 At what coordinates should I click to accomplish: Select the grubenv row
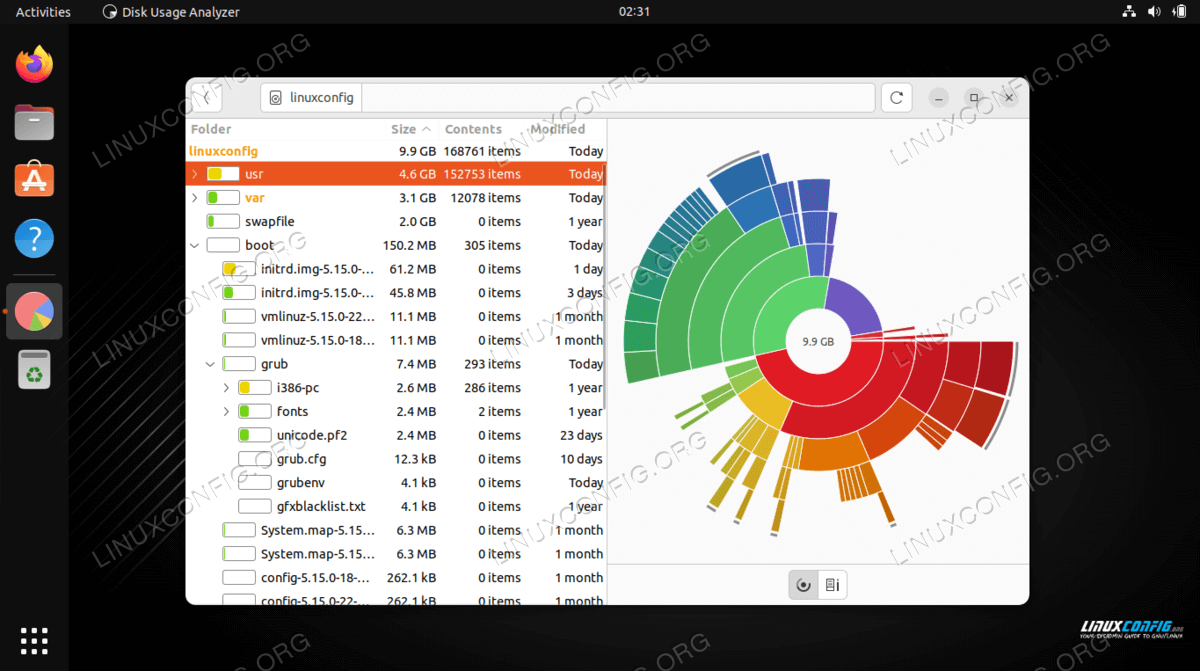click(396, 483)
